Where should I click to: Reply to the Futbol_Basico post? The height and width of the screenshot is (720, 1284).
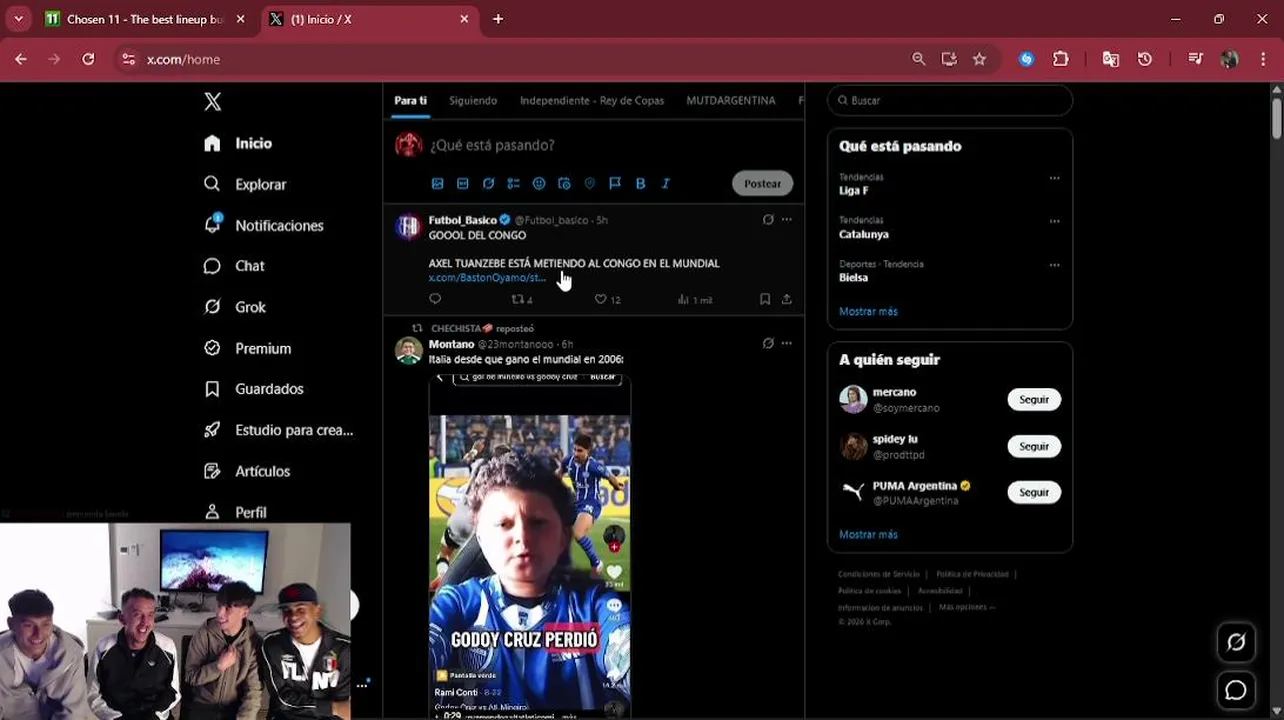pyautogui.click(x=435, y=299)
